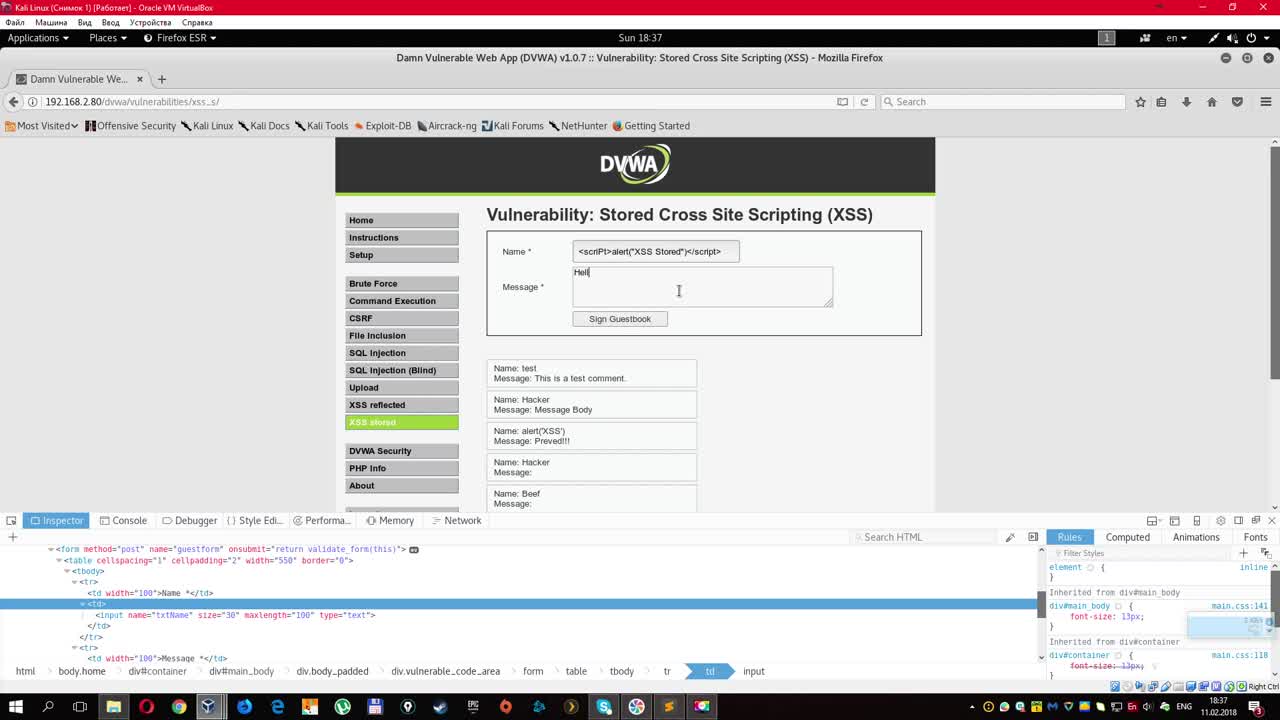Screen dimensions: 1280x720
Task: Open Windows taskbar search
Action: tap(48, 707)
